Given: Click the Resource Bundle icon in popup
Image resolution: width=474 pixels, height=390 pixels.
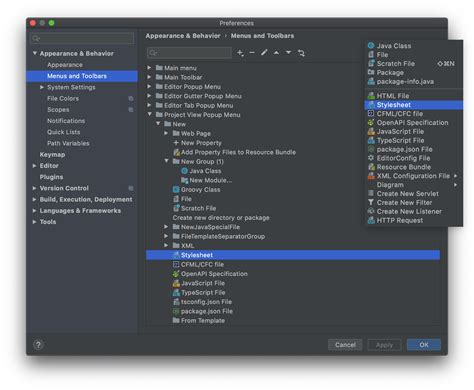Looking at the screenshot, I should [371, 167].
